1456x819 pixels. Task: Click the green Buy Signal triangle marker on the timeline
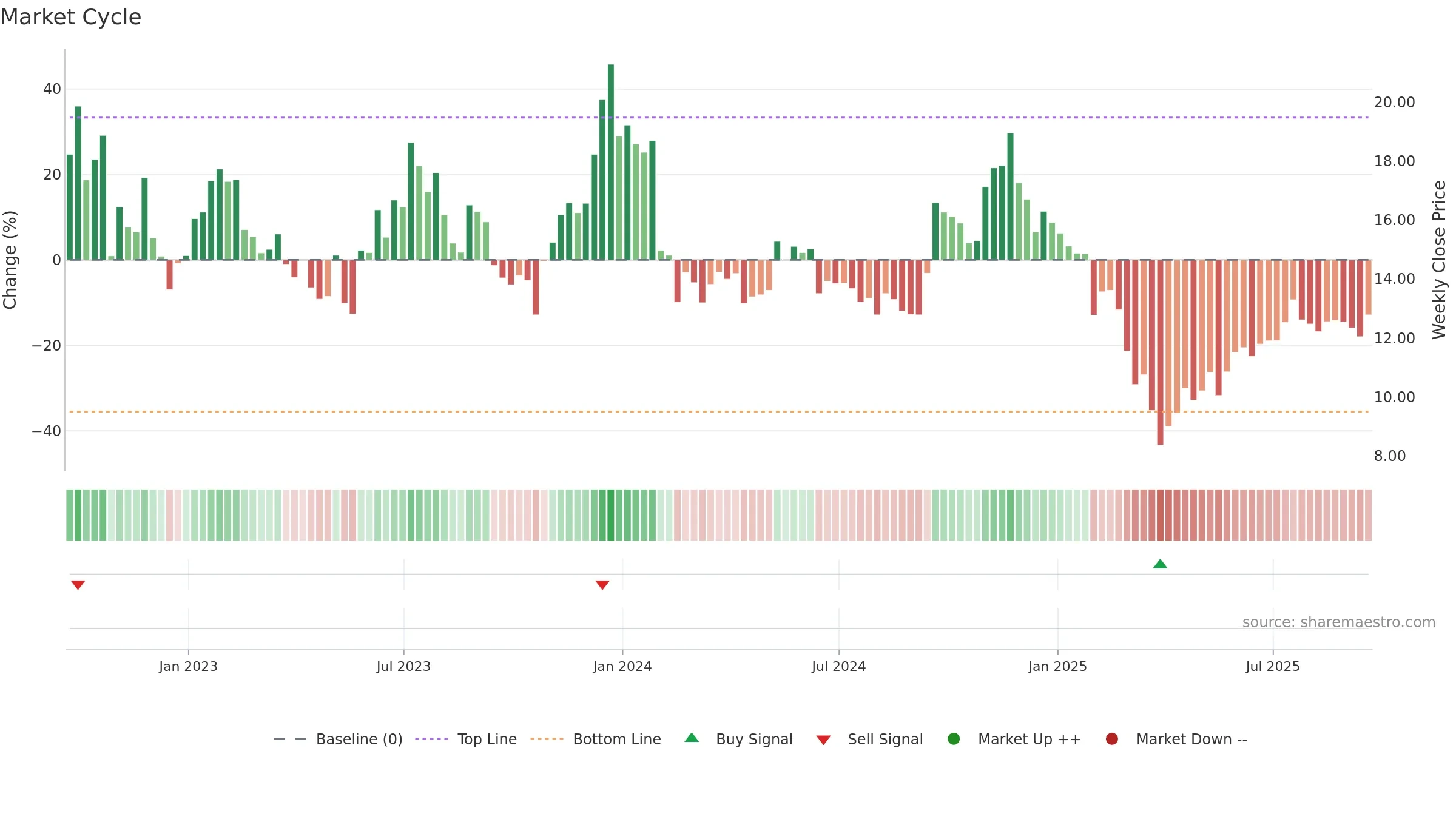(x=1160, y=564)
